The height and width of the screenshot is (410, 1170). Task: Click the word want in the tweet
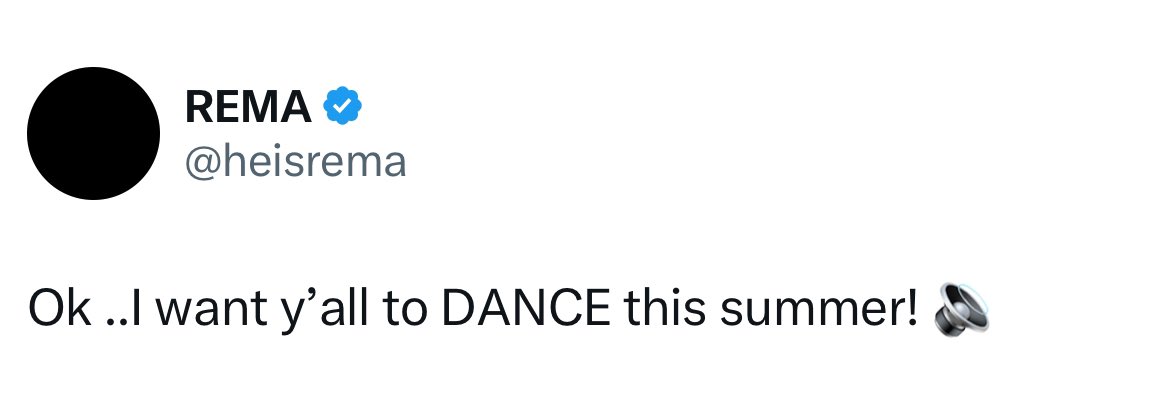[211, 310]
